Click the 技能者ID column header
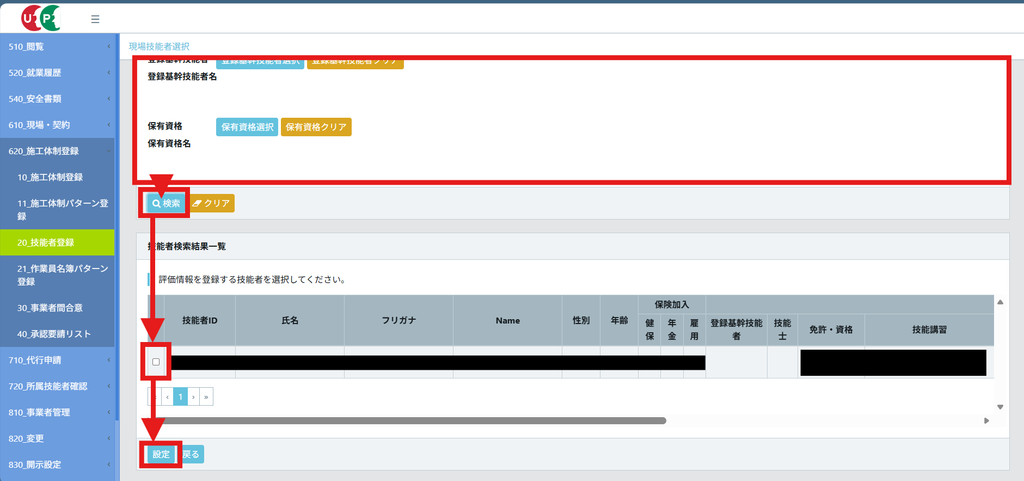The width and height of the screenshot is (1024, 481). coord(200,320)
